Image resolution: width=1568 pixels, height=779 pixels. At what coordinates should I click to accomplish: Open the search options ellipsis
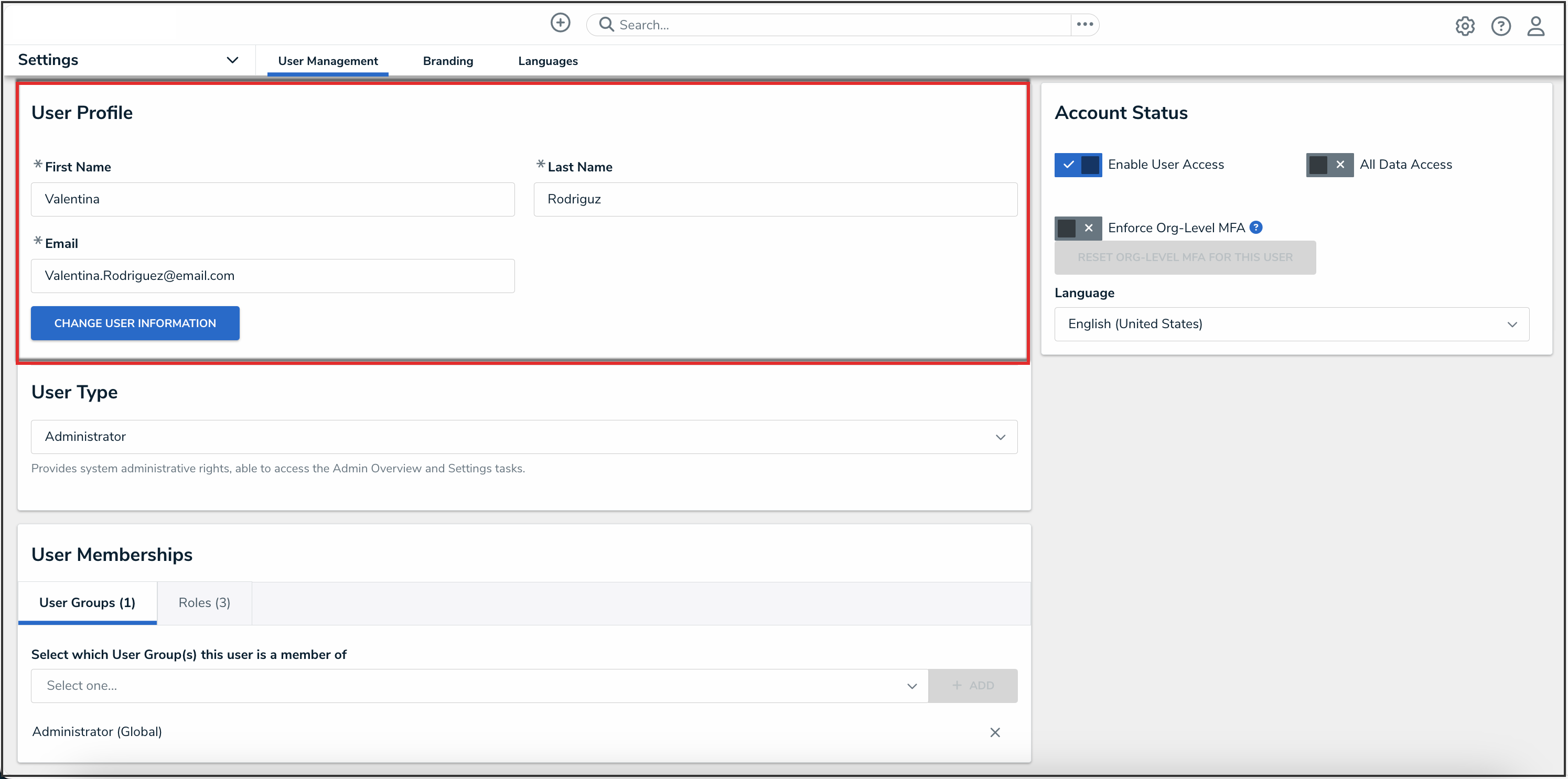1084,24
